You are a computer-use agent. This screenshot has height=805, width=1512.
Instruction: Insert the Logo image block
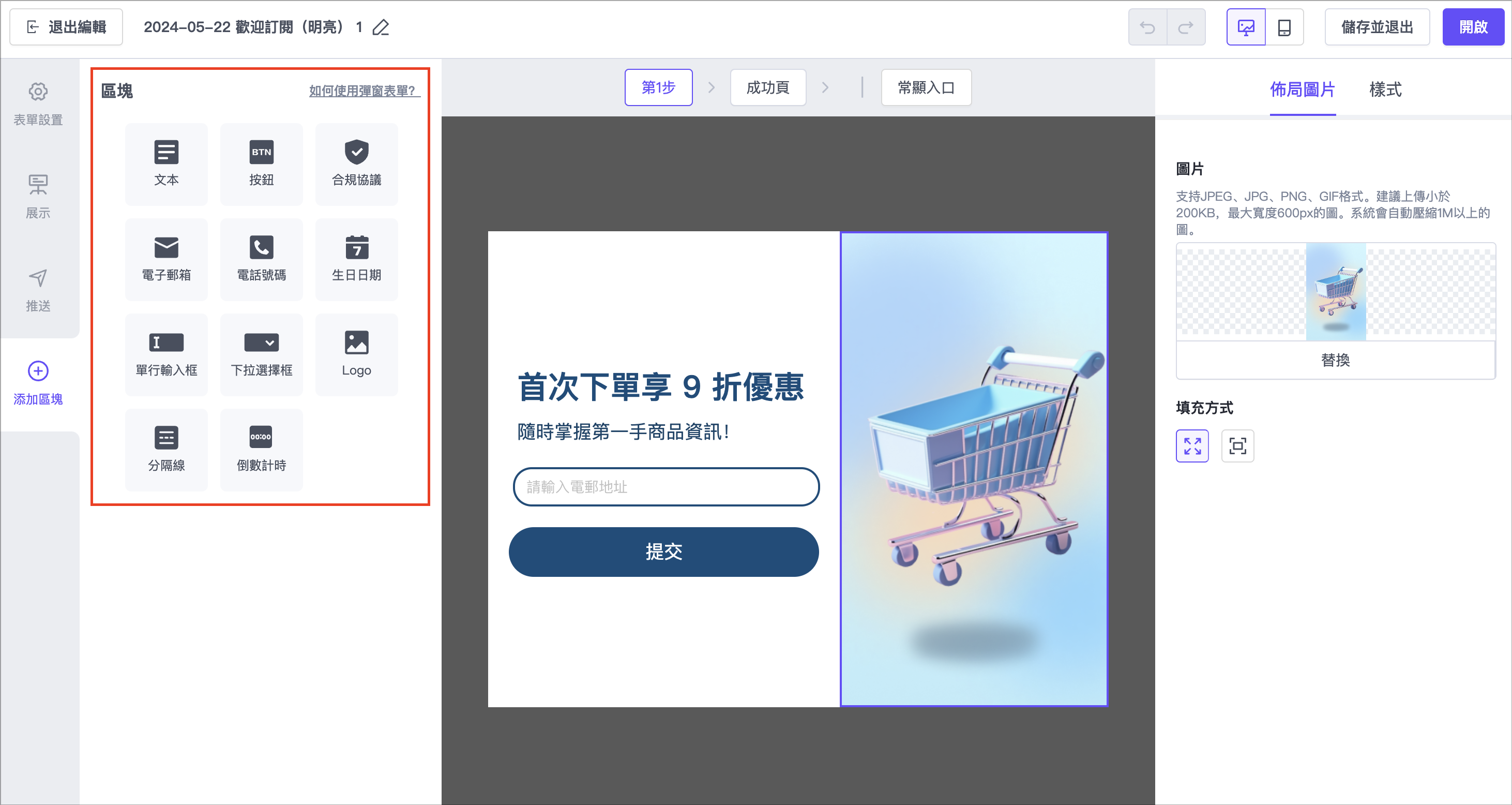tap(356, 354)
